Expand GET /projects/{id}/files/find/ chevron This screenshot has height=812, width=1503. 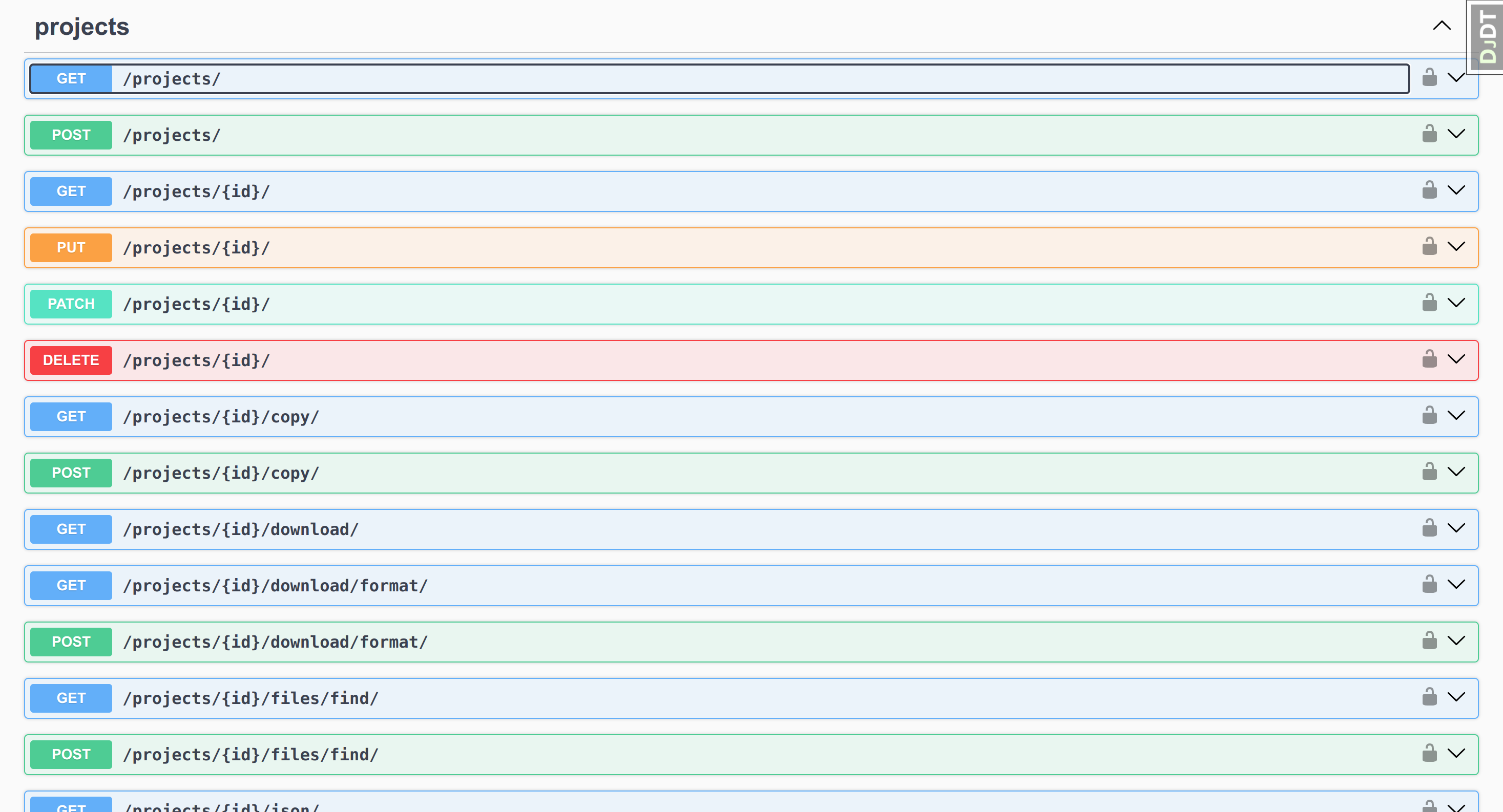(x=1456, y=696)
